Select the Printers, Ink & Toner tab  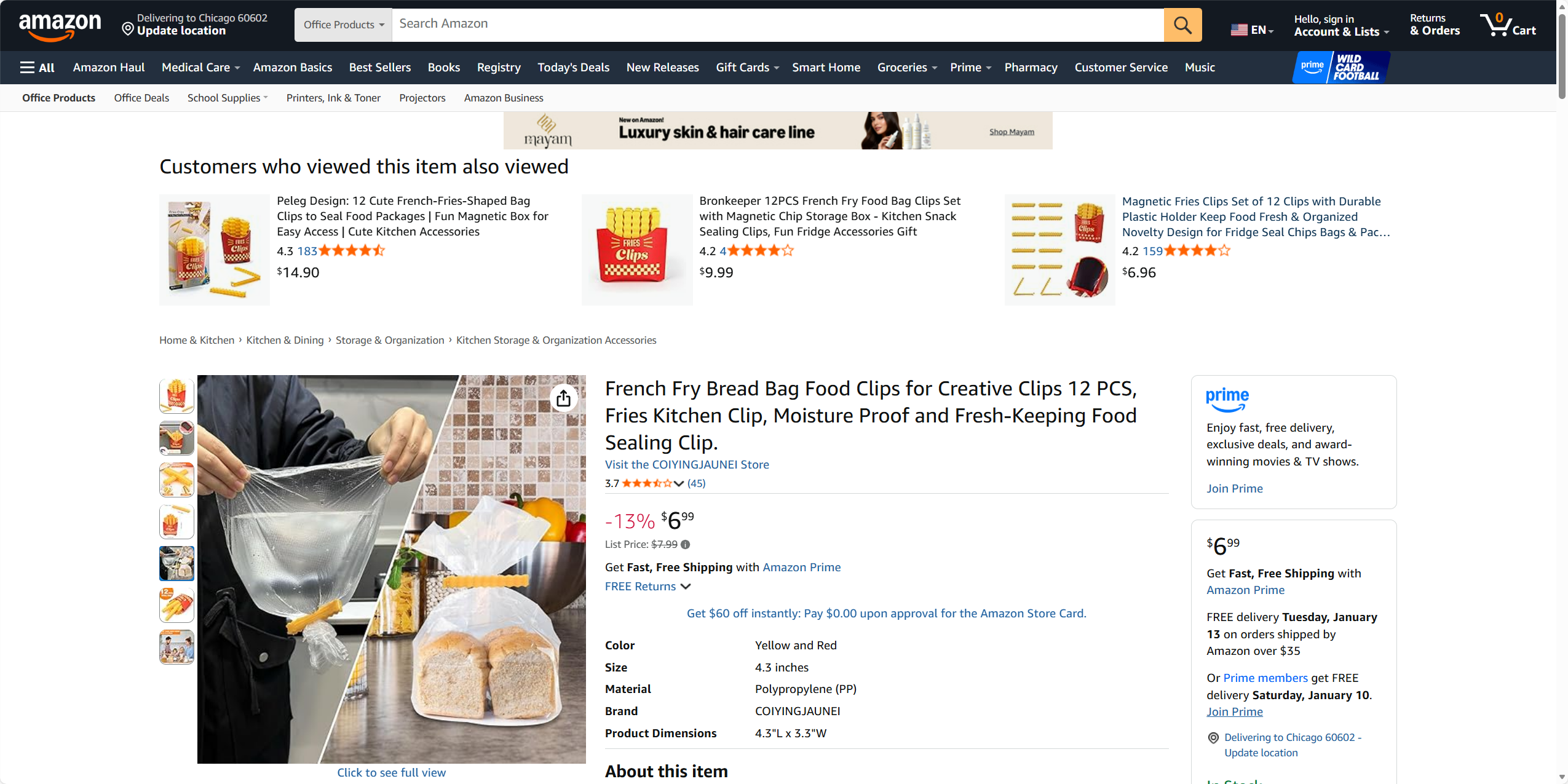pyautogui.click(x=333, y=98)
